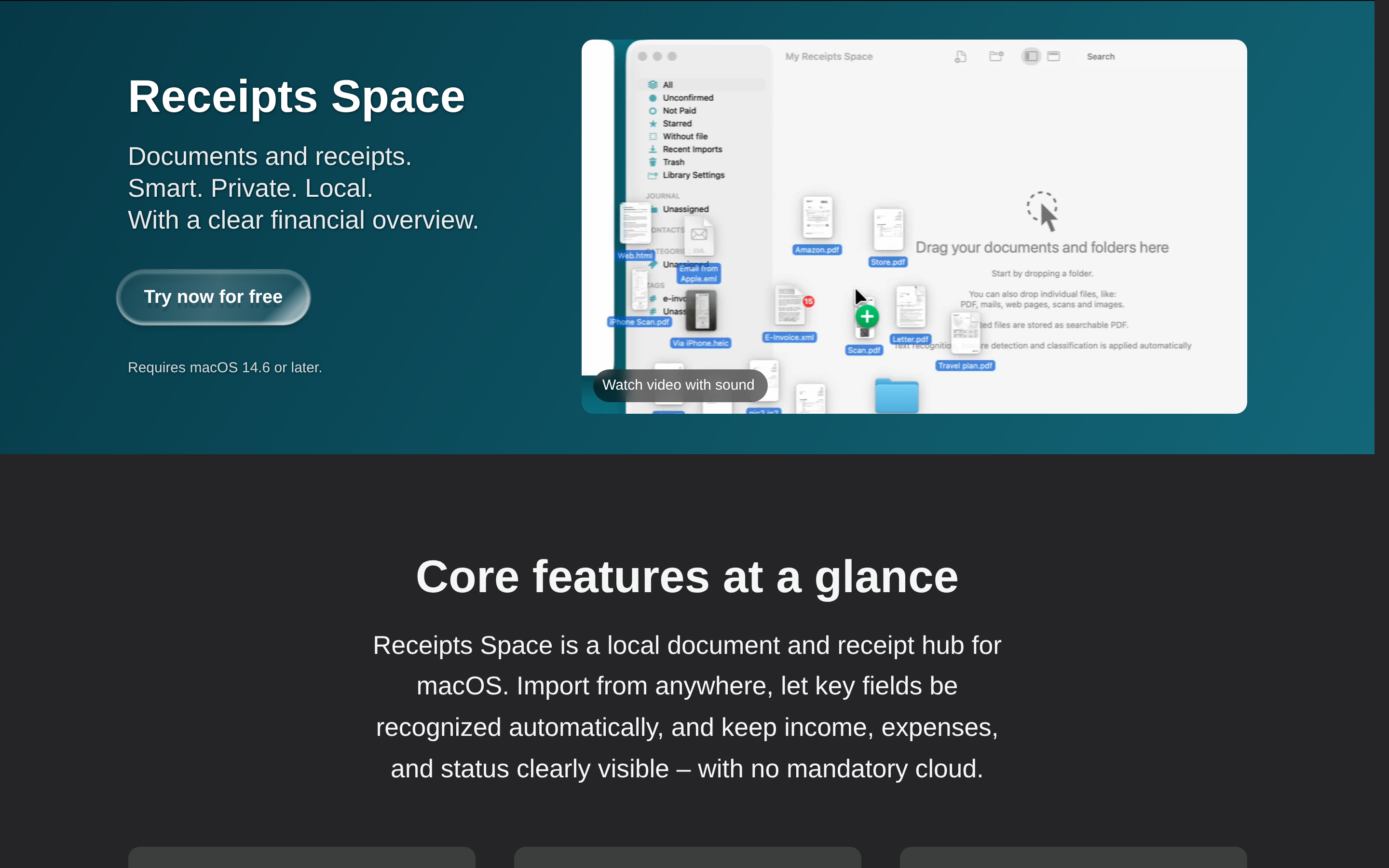This screenshot has height=868, width=1389.
Task: Toggle the sidebar view toolbar button
Action: pyautogui.click(x=1031, y=56)
